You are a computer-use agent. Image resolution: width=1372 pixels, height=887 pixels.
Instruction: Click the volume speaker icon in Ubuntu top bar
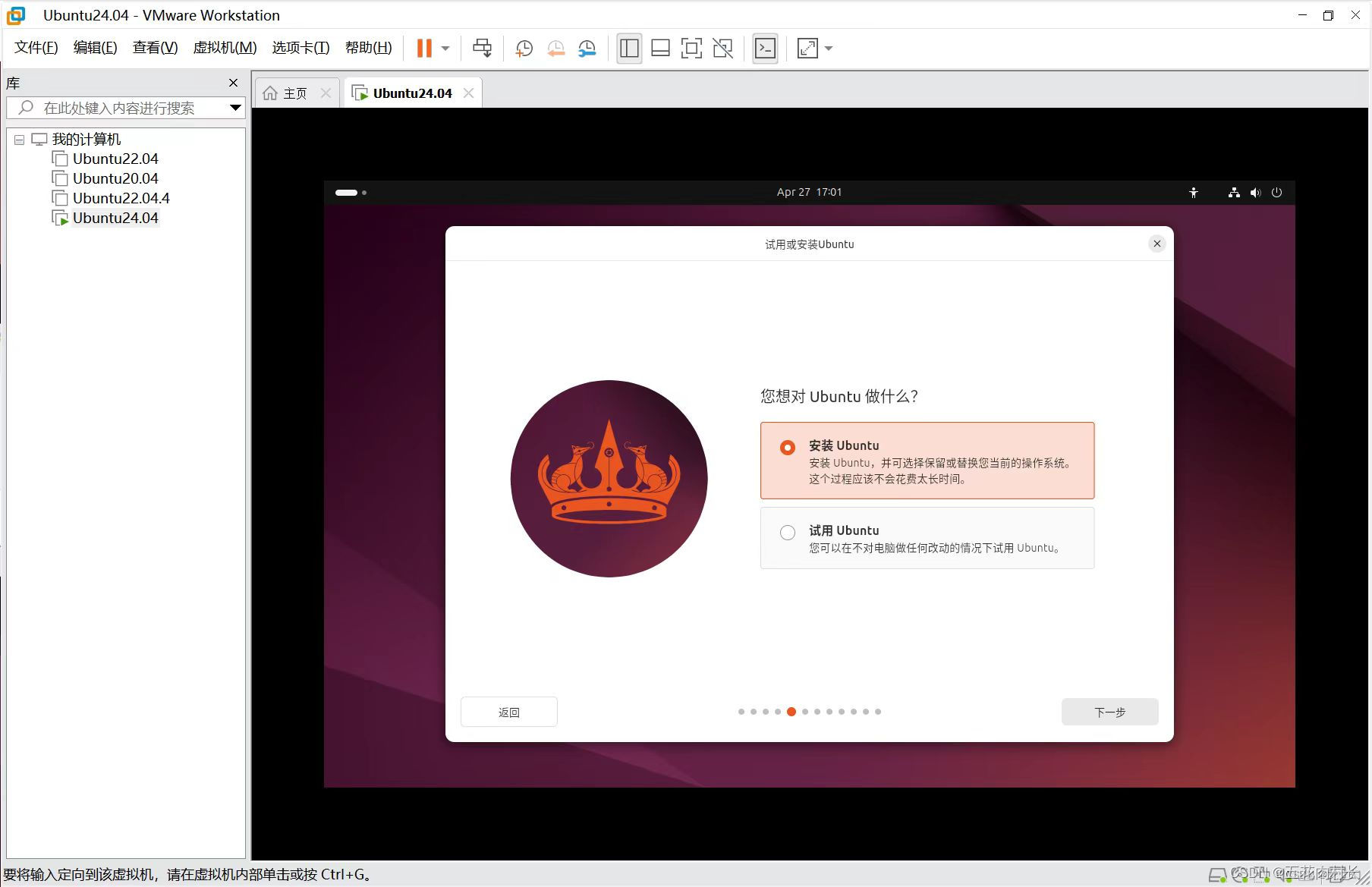point(1255,193)
